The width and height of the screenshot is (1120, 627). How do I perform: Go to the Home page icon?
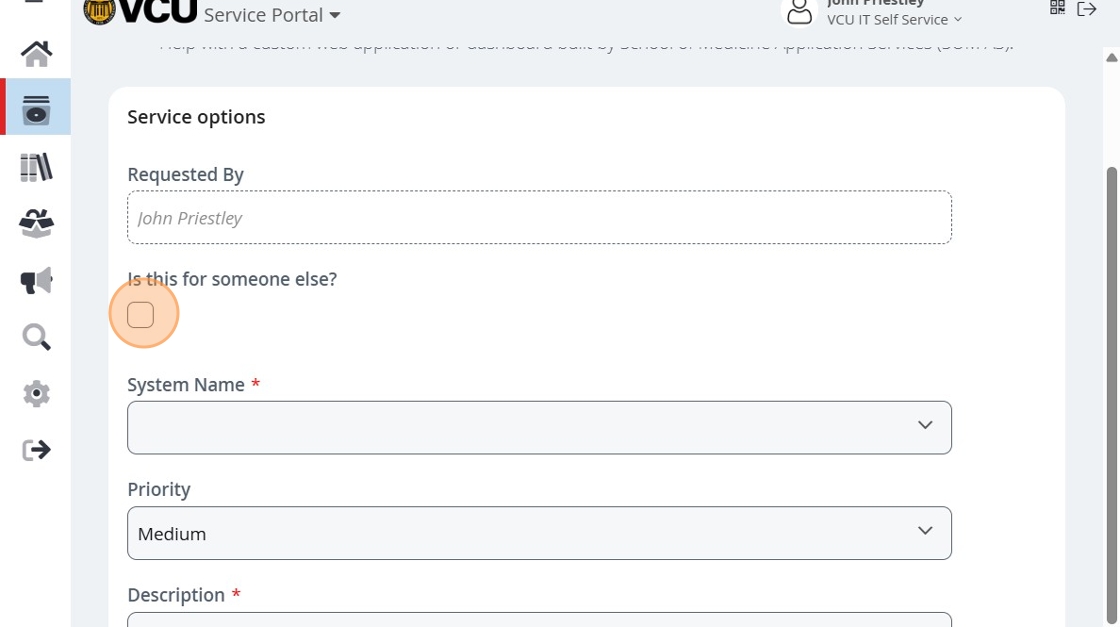[36, 53]
